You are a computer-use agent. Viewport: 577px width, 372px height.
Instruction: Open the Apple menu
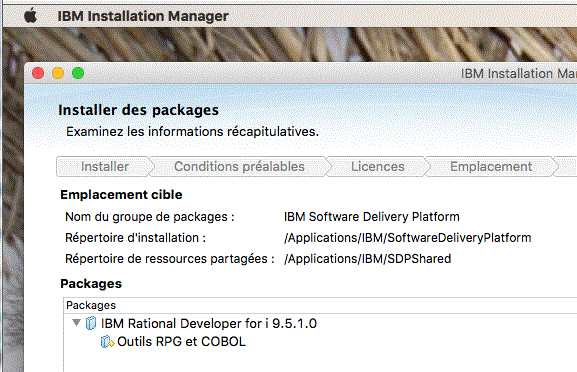point(31,16)
